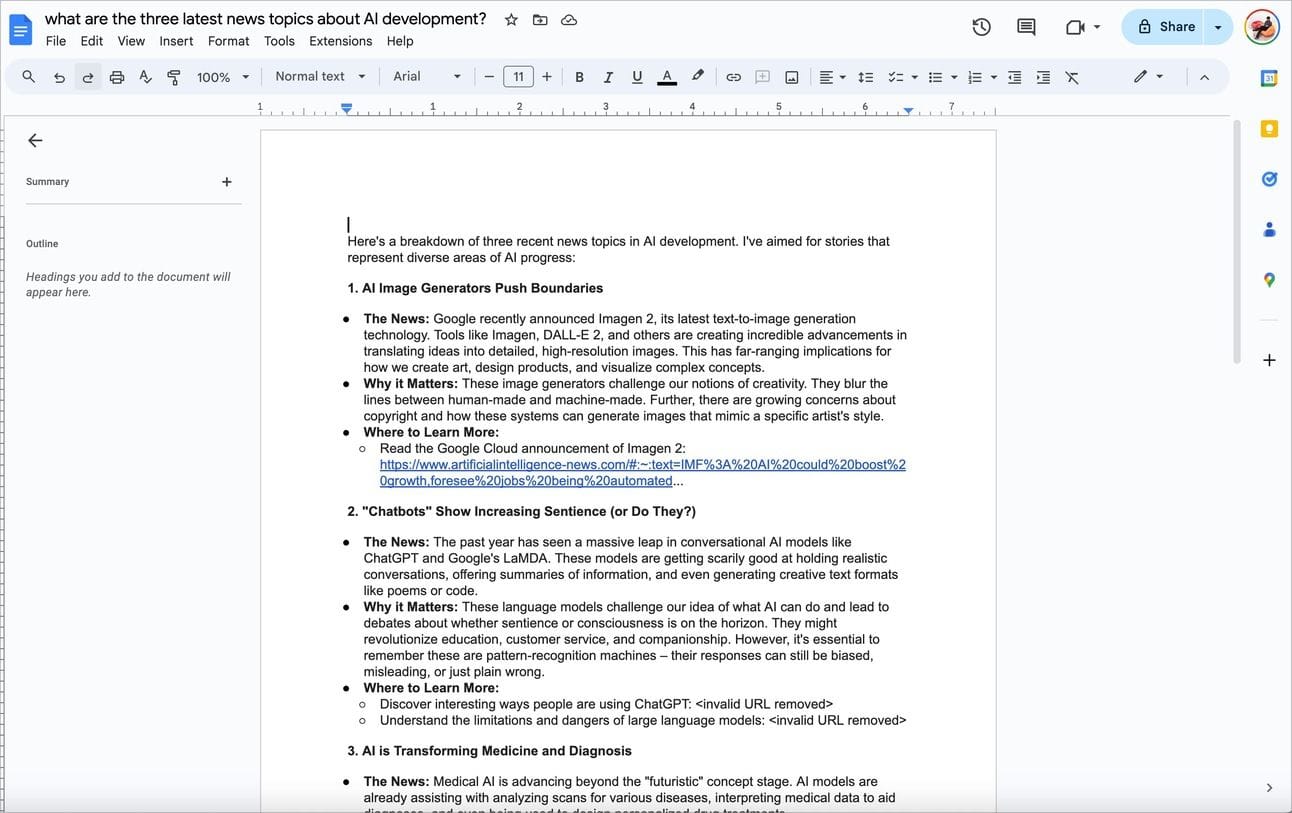1292x813 pixels.
Task: Increase the indent
Action: pyautogui.click(x=1043, y=77)
